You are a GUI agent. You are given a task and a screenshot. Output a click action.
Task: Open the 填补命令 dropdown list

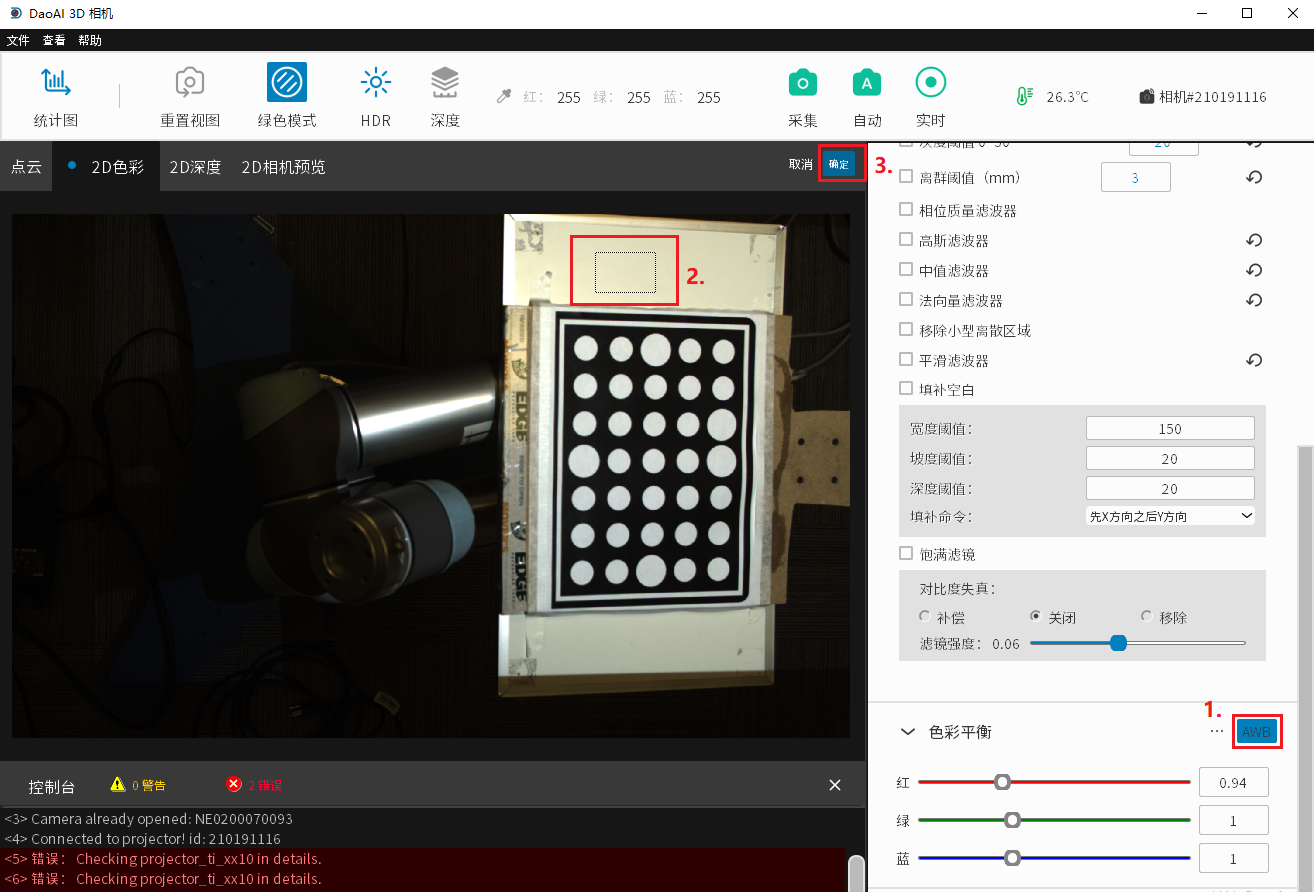pos(1169,516)
